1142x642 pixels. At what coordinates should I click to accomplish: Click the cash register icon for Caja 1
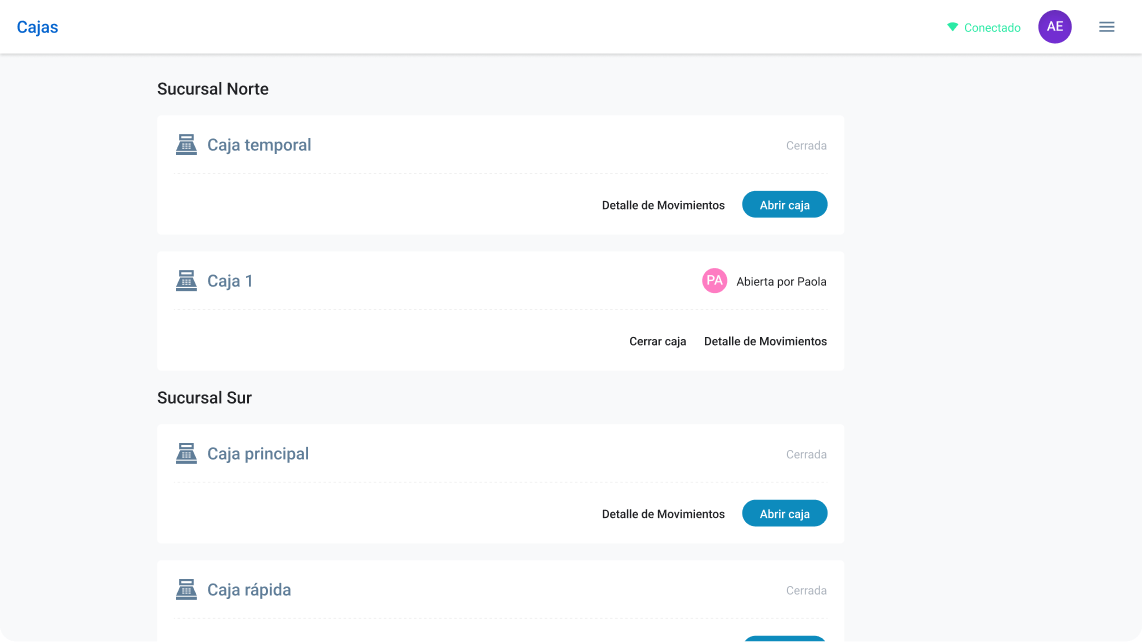186,281
